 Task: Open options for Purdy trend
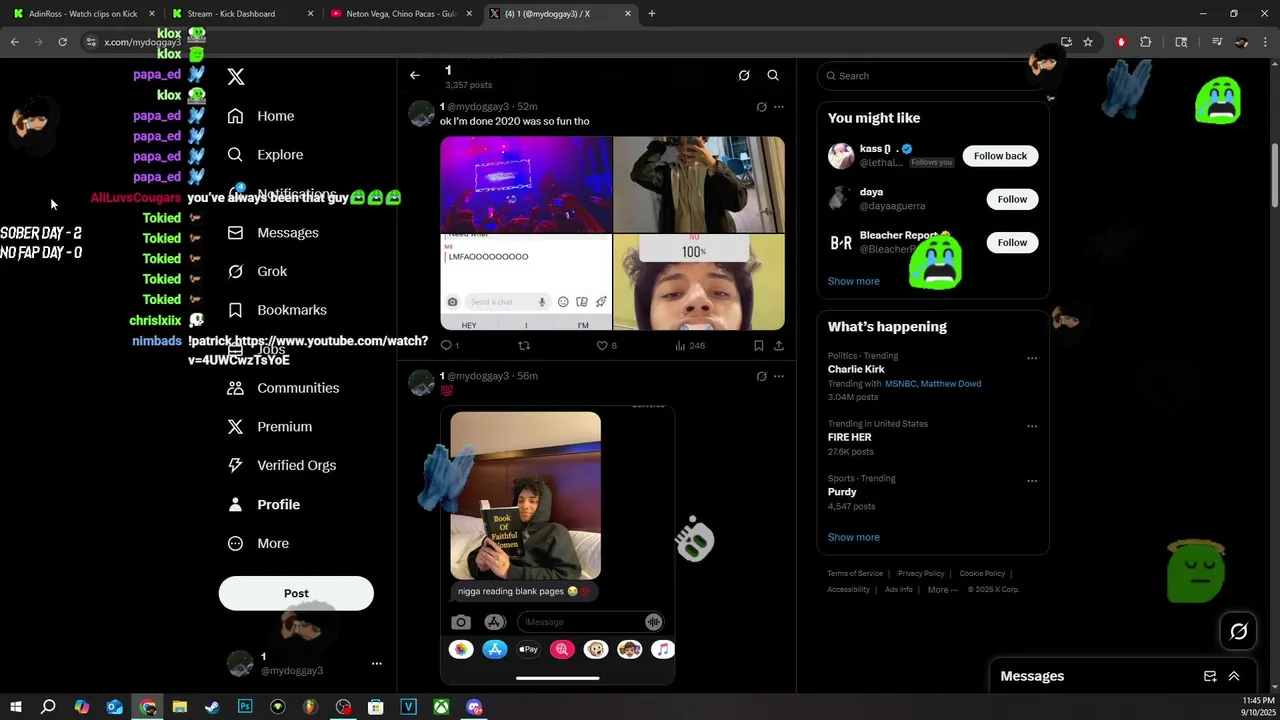(1032, 480)
